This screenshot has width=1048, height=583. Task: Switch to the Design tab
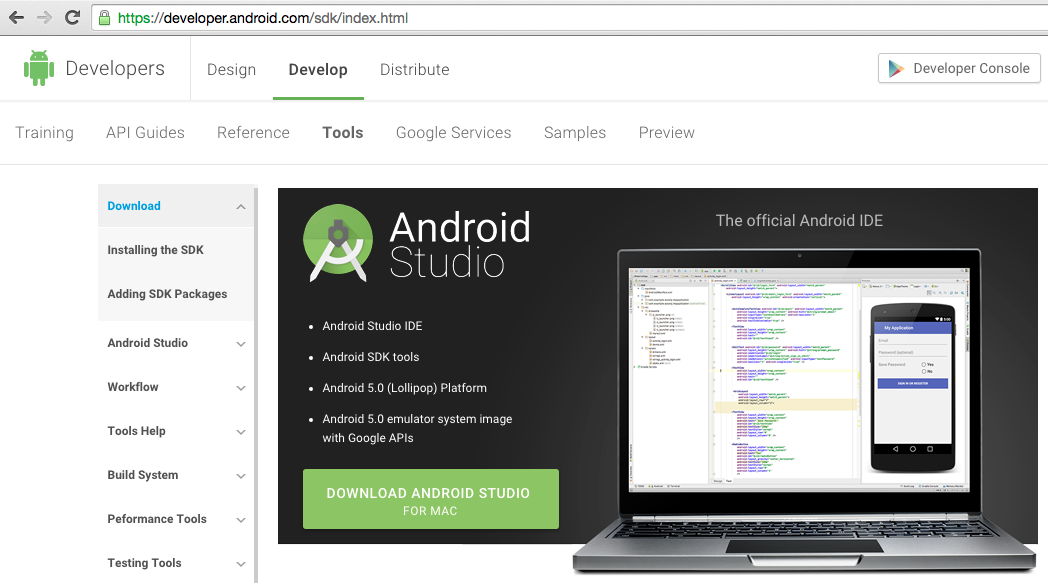231,70
